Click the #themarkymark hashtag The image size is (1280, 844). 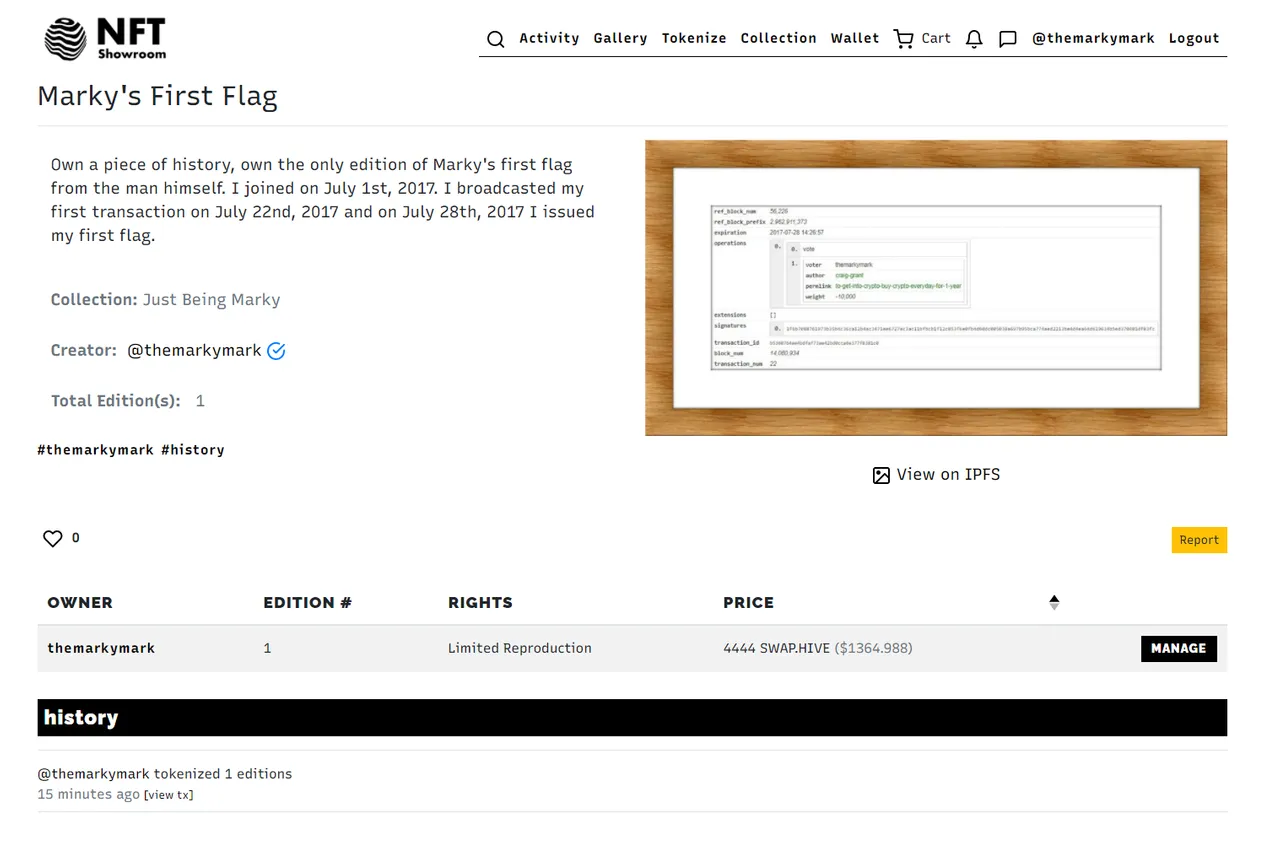(x=95, y=450)
